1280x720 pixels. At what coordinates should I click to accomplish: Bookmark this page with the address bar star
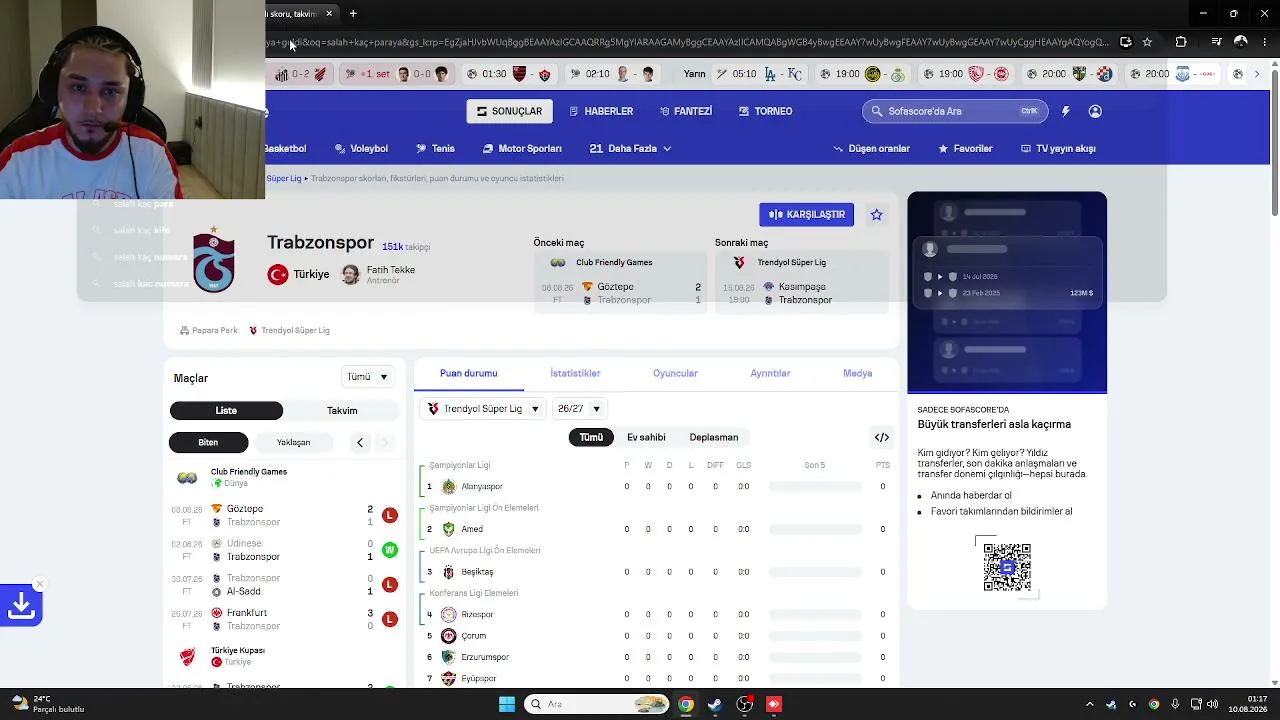tap(1147, 42)
